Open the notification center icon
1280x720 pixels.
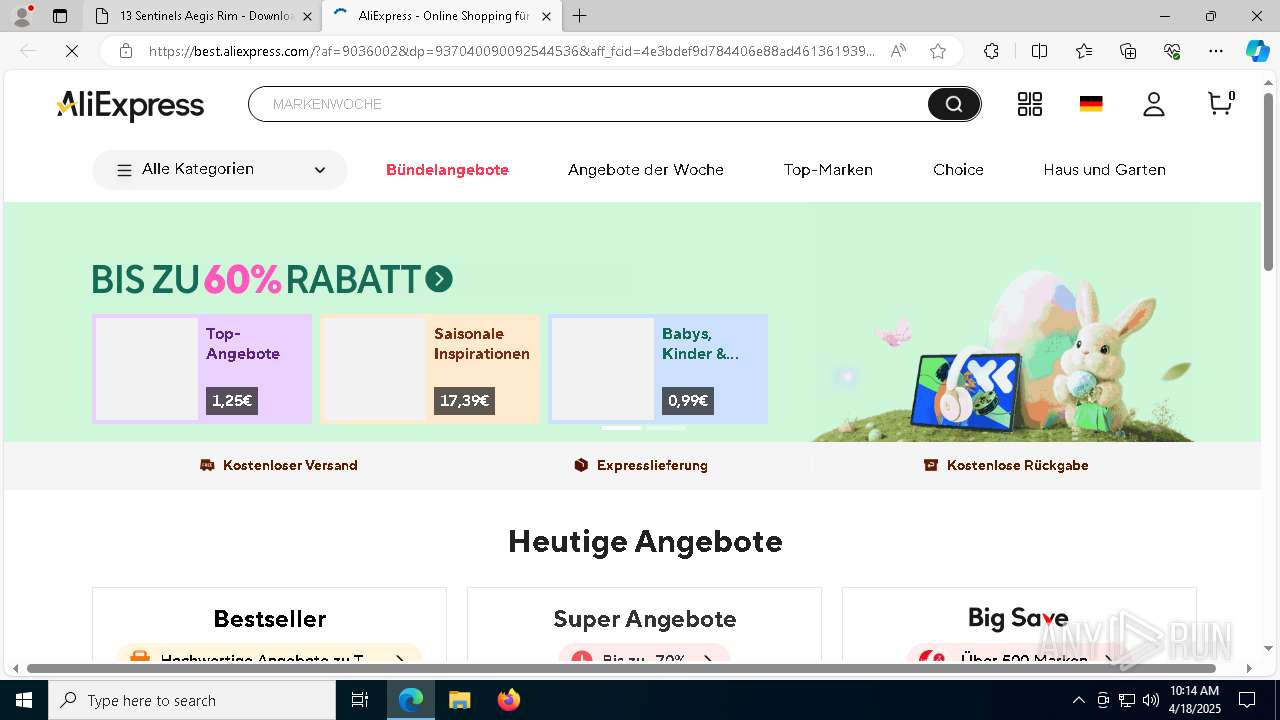(1247, 700)
